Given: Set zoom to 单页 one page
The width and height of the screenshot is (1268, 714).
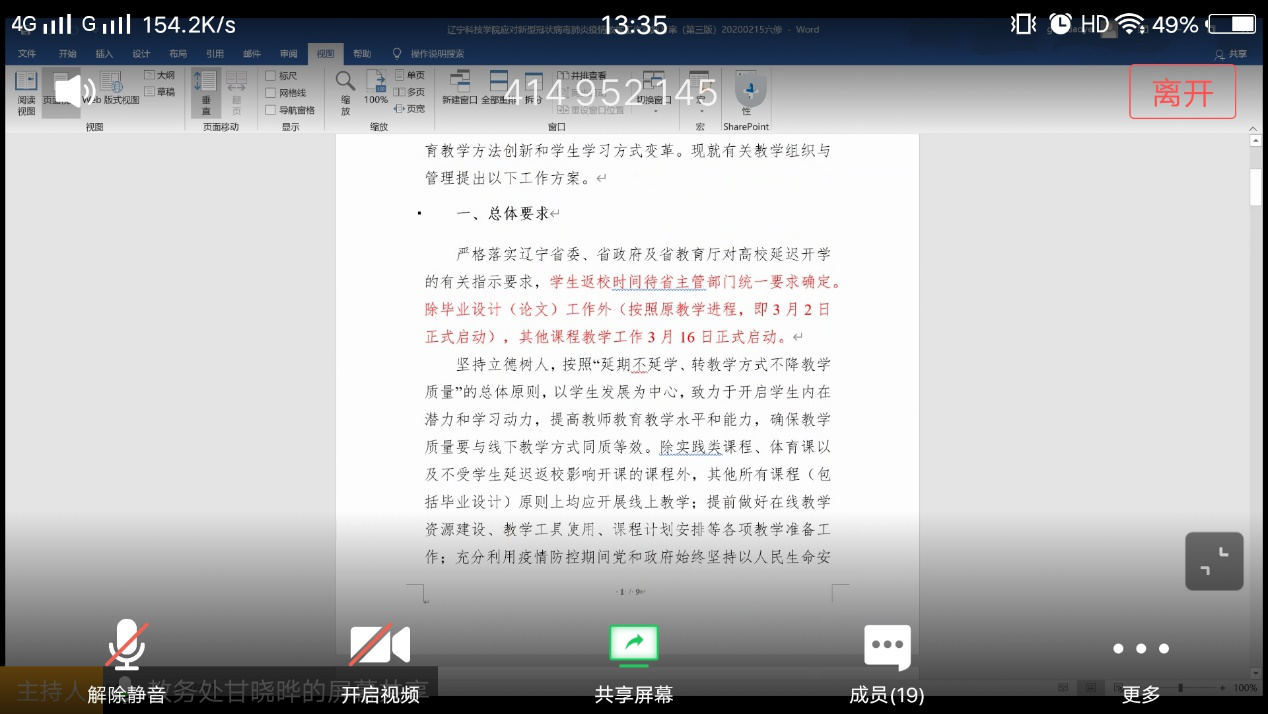Looking at the screenshot, I should [410, 75].
